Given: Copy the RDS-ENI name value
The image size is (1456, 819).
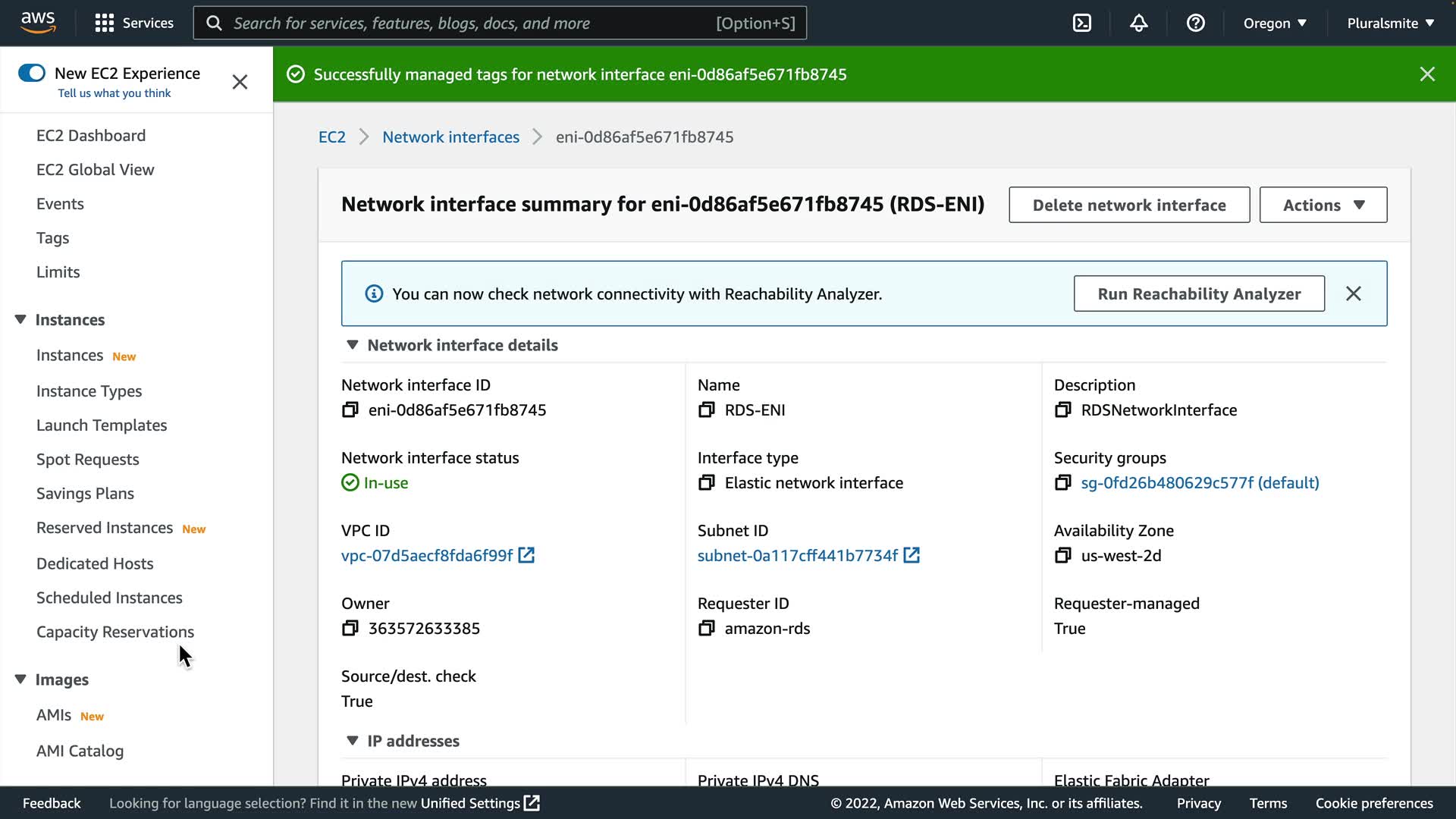Looking at the screenshot, I should tap(706, 410).
